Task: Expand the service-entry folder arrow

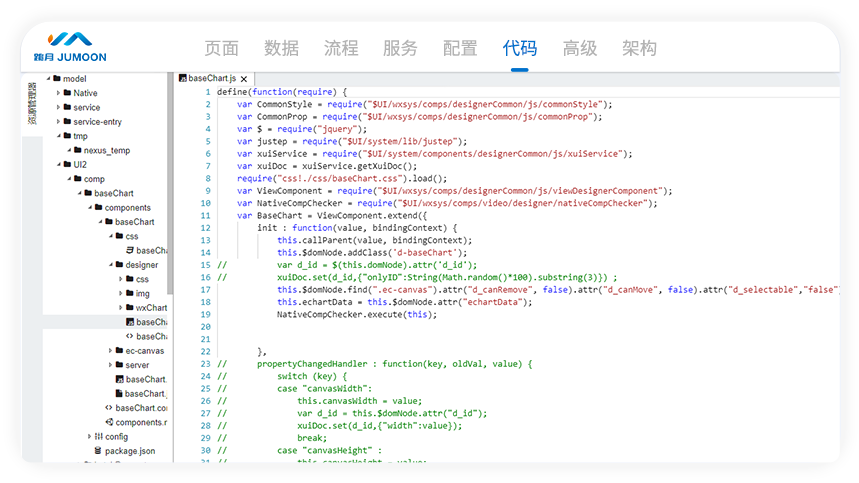Action: click(x=59, y=121)
